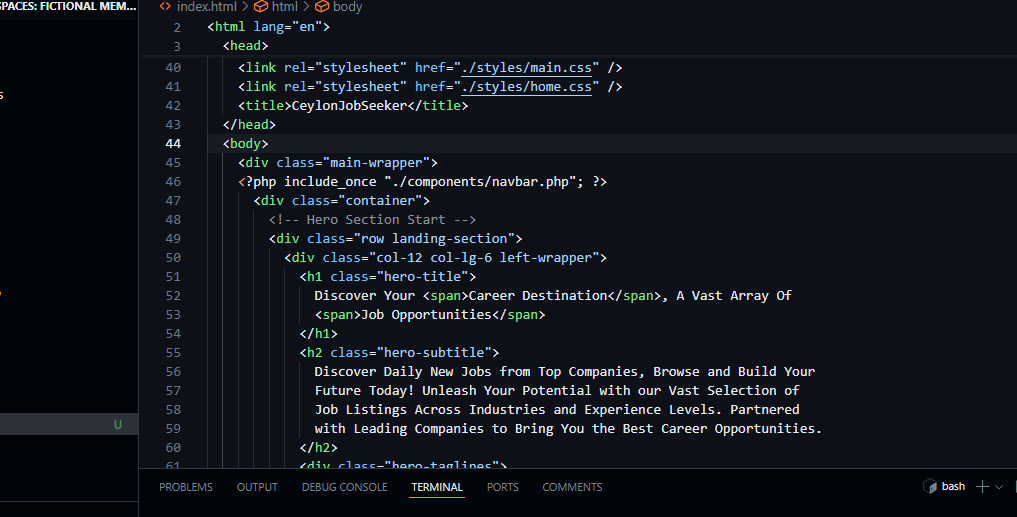The image size is (1017, 517).
Task: Click line number 44 in gutter
Action: 171,143
